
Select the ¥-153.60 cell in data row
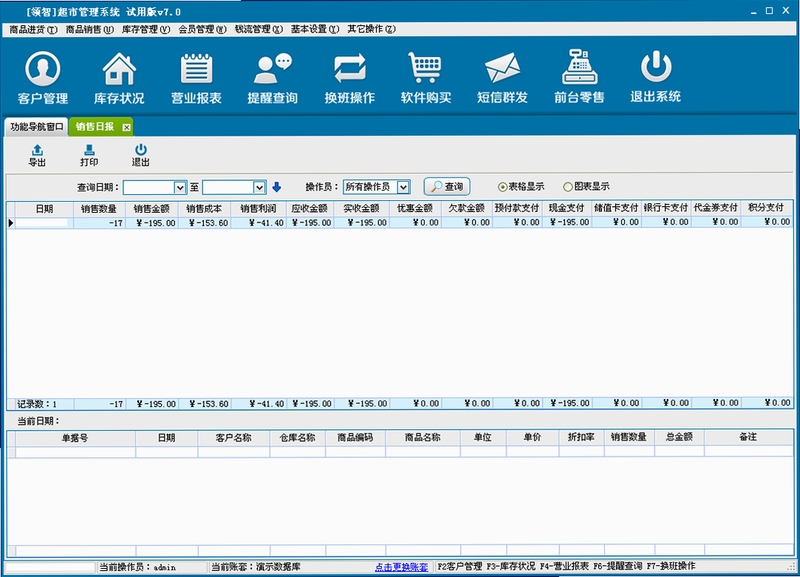pos(204,223)
